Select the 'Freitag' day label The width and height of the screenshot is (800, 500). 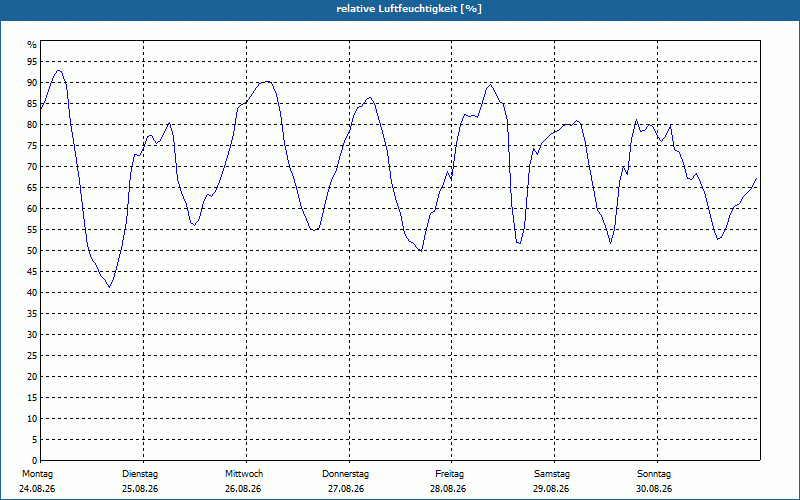[x=449, y=474]
